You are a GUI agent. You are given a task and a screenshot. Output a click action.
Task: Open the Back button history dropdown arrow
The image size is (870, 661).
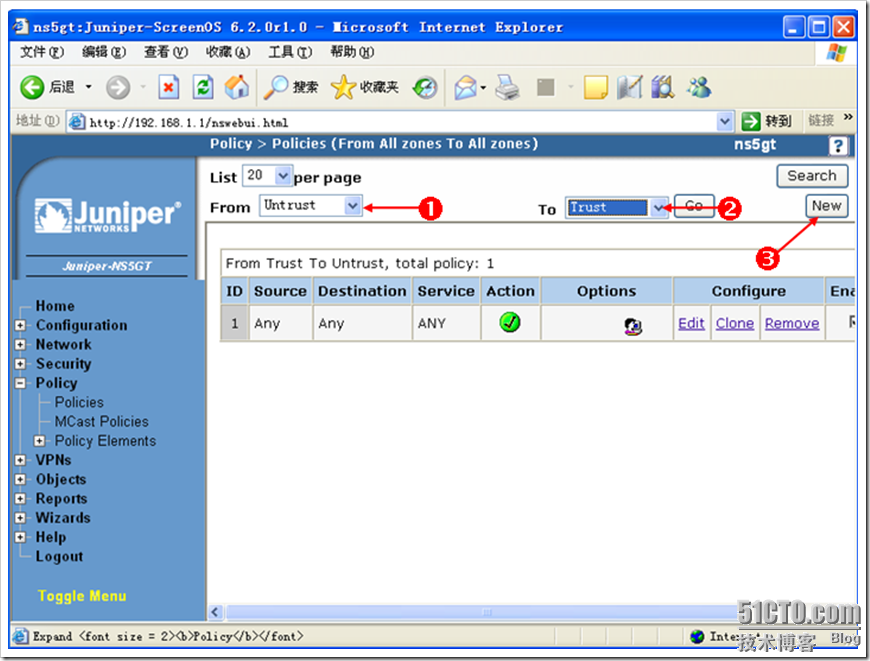point(89,87)
